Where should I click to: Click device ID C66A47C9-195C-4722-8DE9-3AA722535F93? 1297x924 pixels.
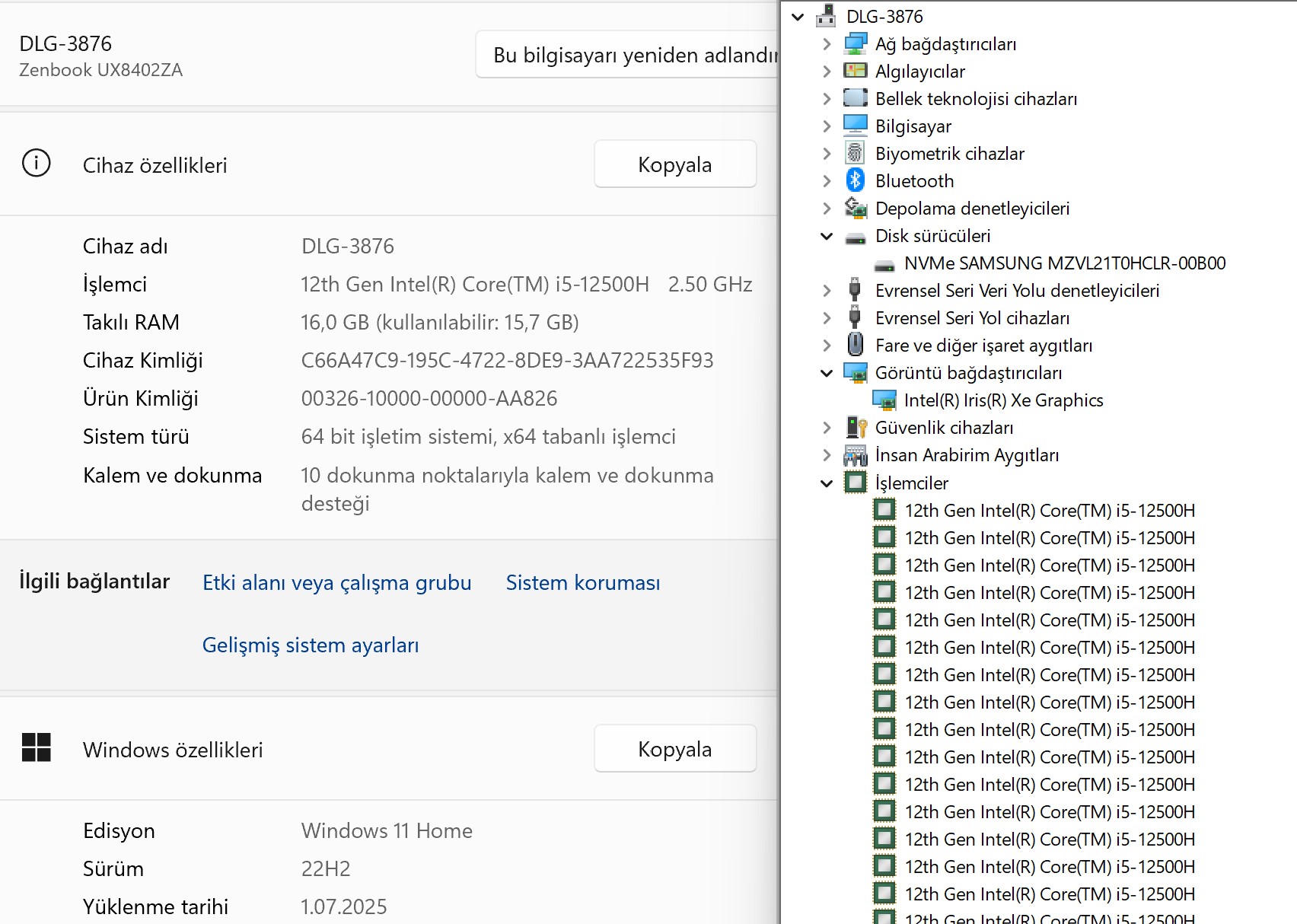[x=508, y=361]
